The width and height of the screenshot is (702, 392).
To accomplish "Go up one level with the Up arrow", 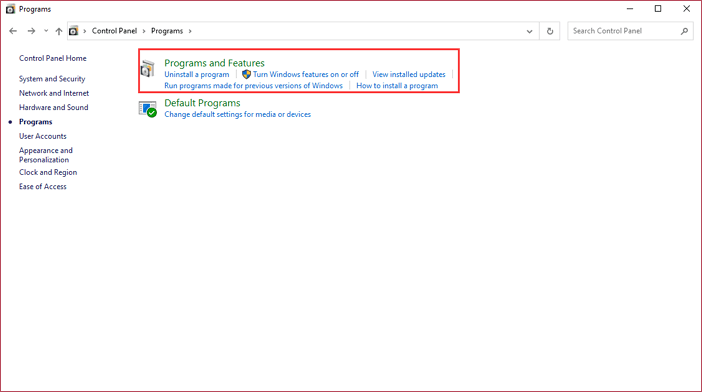I will (59, 31).
